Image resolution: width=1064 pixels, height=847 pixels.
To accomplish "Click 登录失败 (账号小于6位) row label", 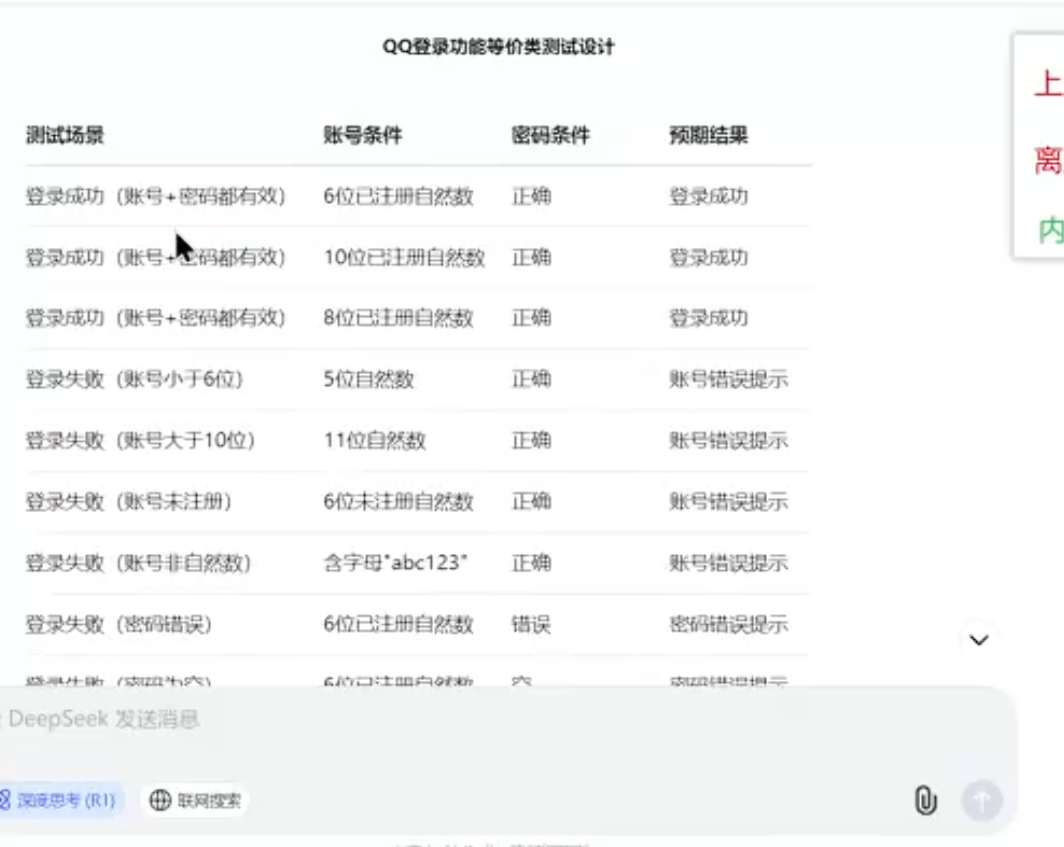I will click(x=134, y=379).
